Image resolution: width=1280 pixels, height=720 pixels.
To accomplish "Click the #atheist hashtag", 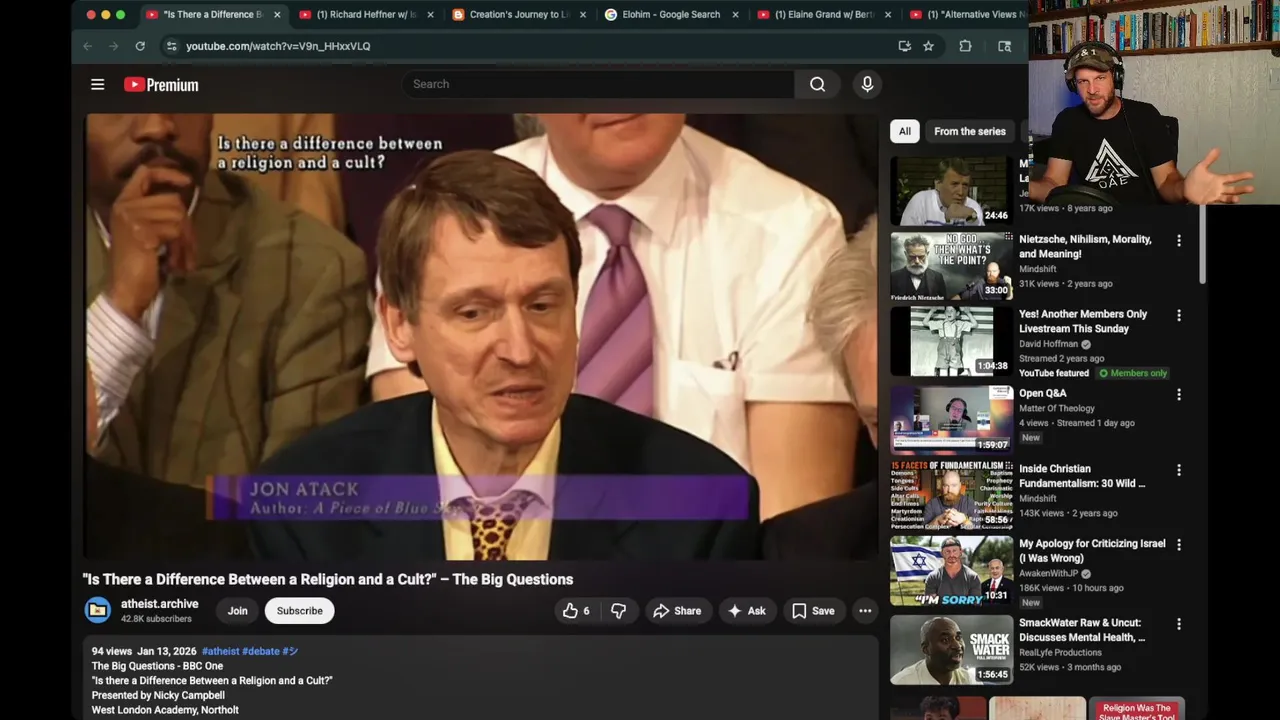I will point(220,651).
